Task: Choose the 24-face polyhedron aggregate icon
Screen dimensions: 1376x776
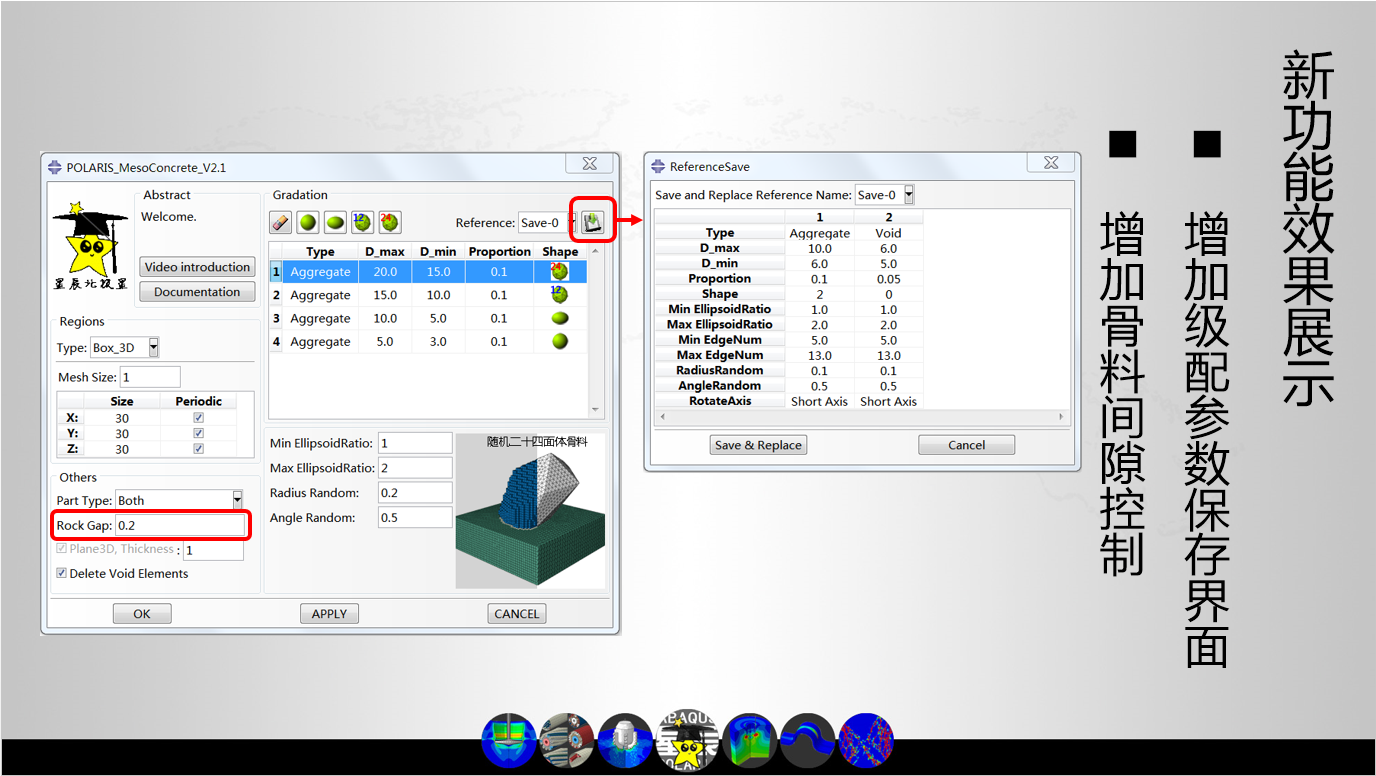Action: [x=389, y=223]
